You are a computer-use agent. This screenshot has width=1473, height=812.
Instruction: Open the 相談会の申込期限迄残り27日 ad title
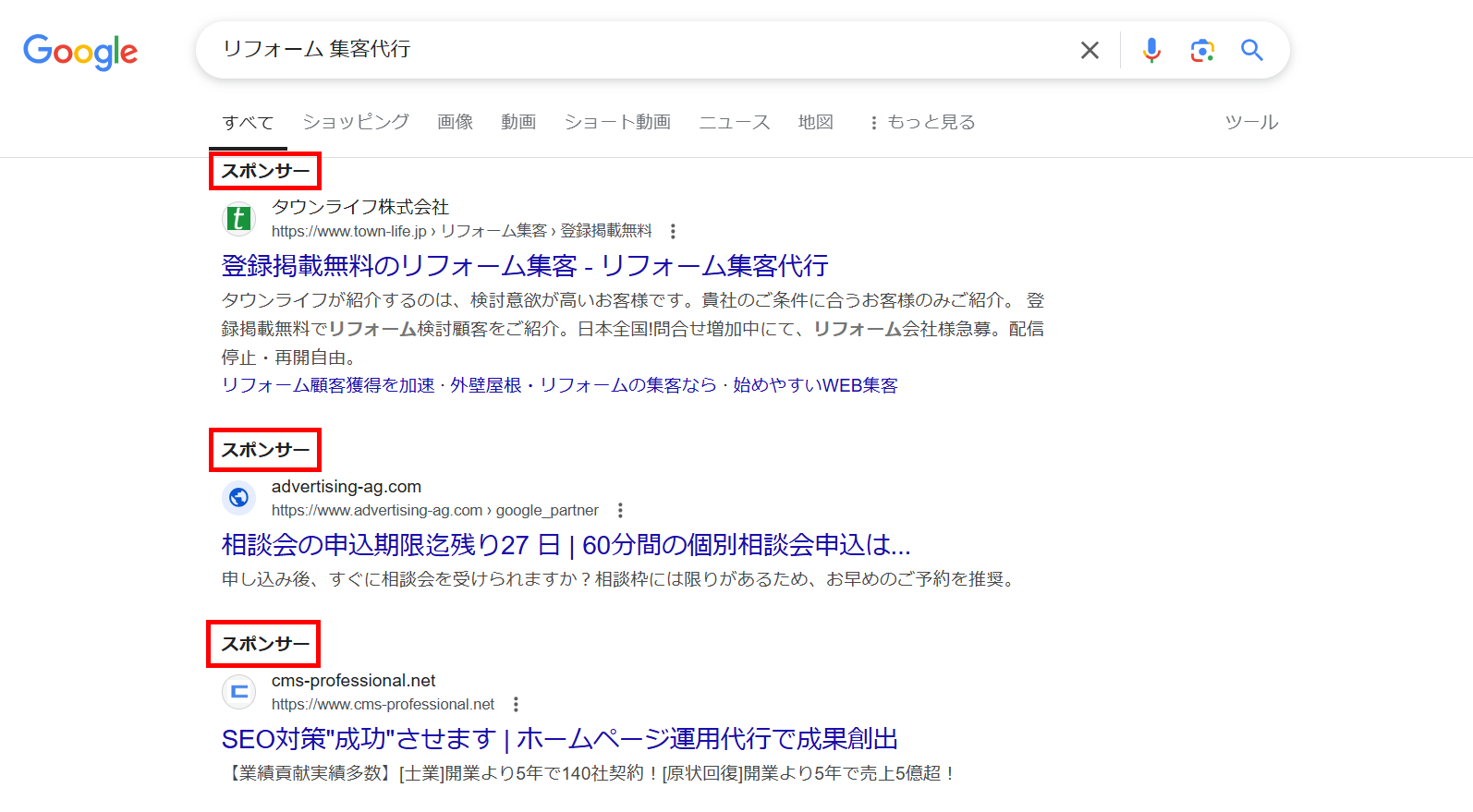pyautogui.click(x=566, y=545)
